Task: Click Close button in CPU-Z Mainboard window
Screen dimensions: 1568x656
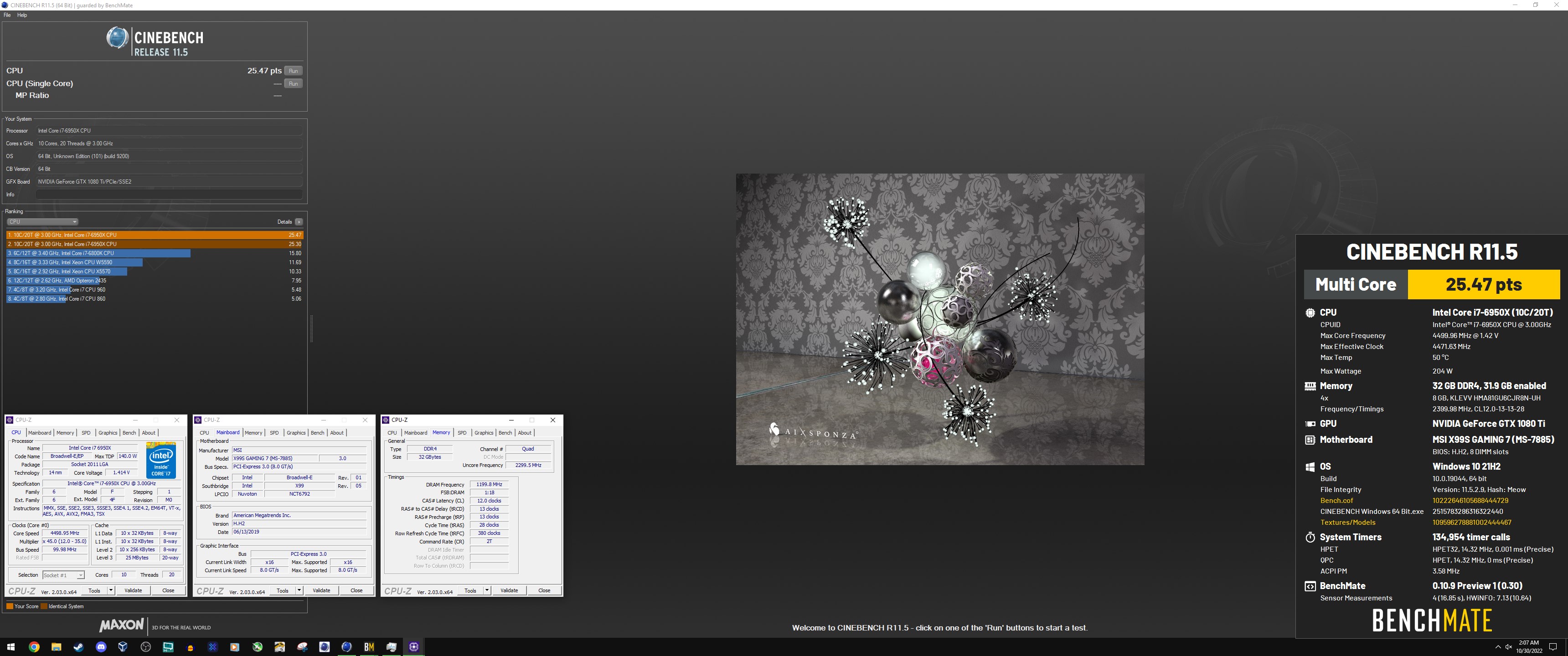Action: [357, 590]
